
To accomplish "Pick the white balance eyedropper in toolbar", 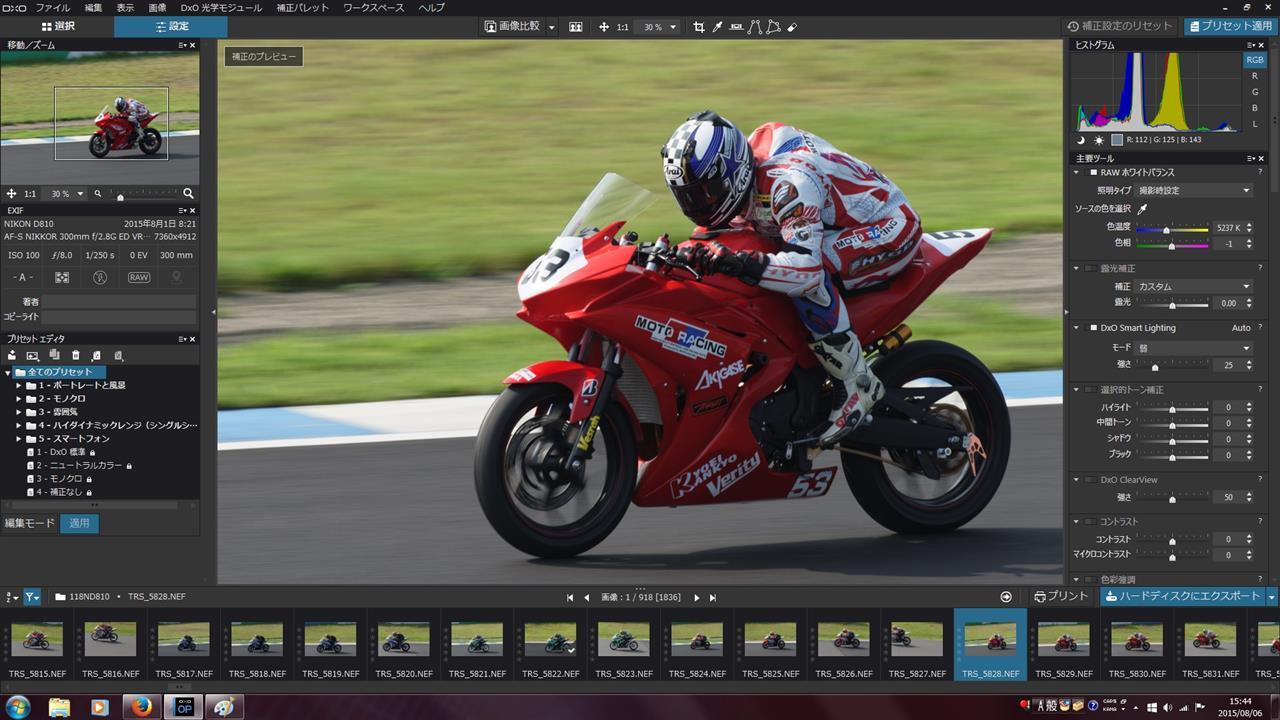I will (717, 27).
